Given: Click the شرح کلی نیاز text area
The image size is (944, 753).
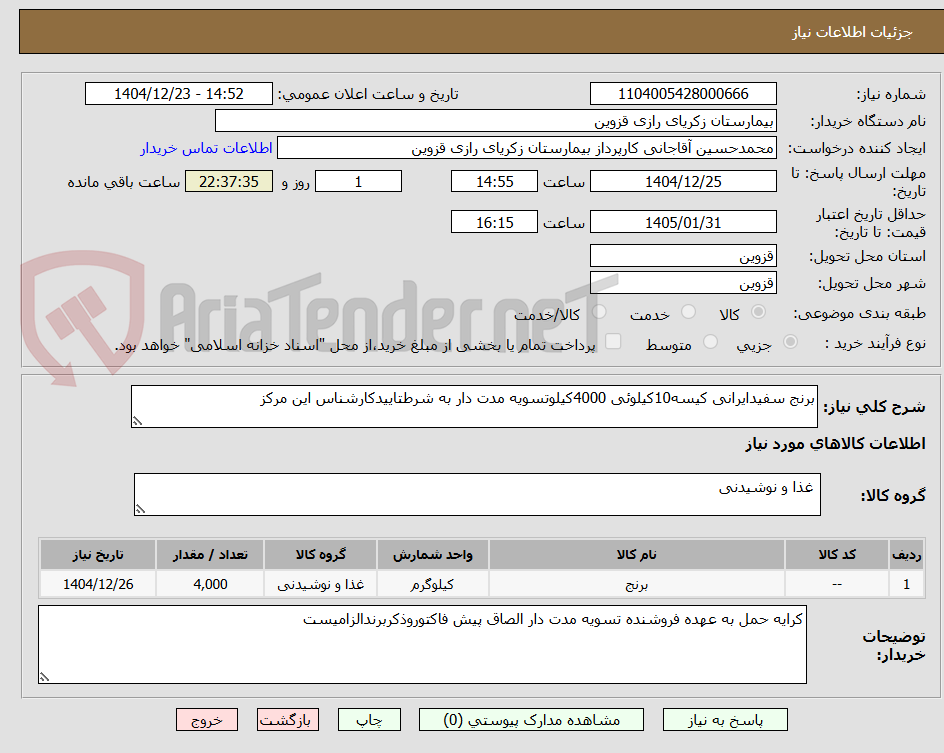Looking at the screenshot, I should 474,406.
